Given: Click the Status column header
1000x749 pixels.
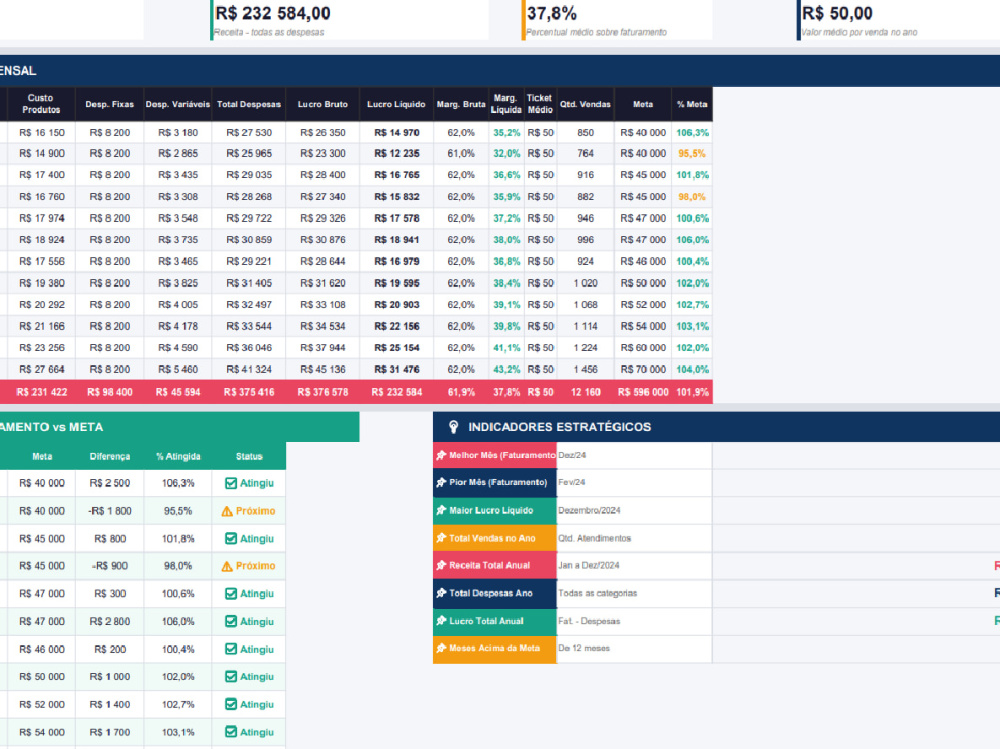Looking at the screenshot, I should [249, 456].
